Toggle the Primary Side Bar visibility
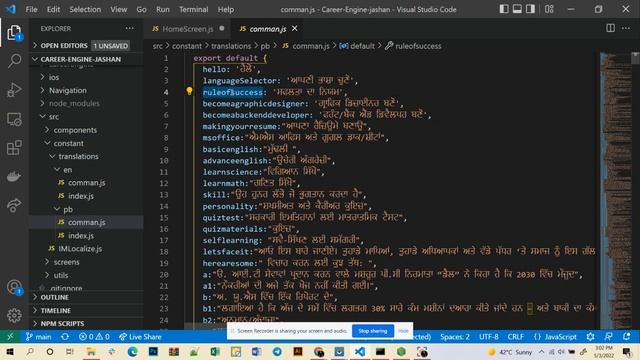640x360 pixels. 504,9
